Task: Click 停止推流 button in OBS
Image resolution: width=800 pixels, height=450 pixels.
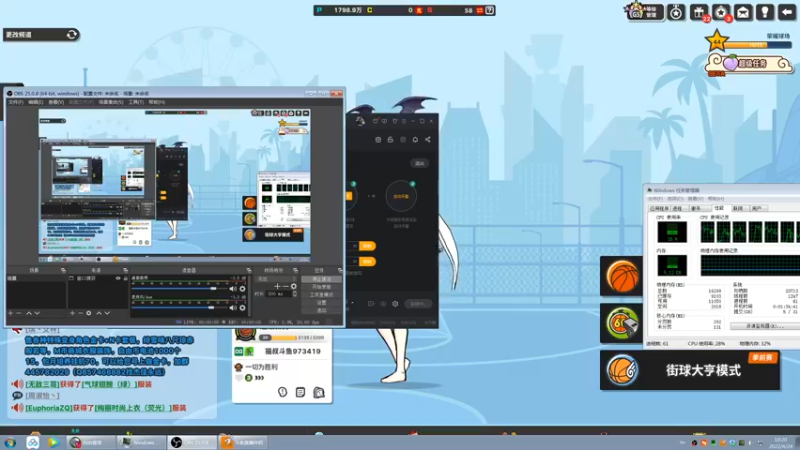Action: 321,279
